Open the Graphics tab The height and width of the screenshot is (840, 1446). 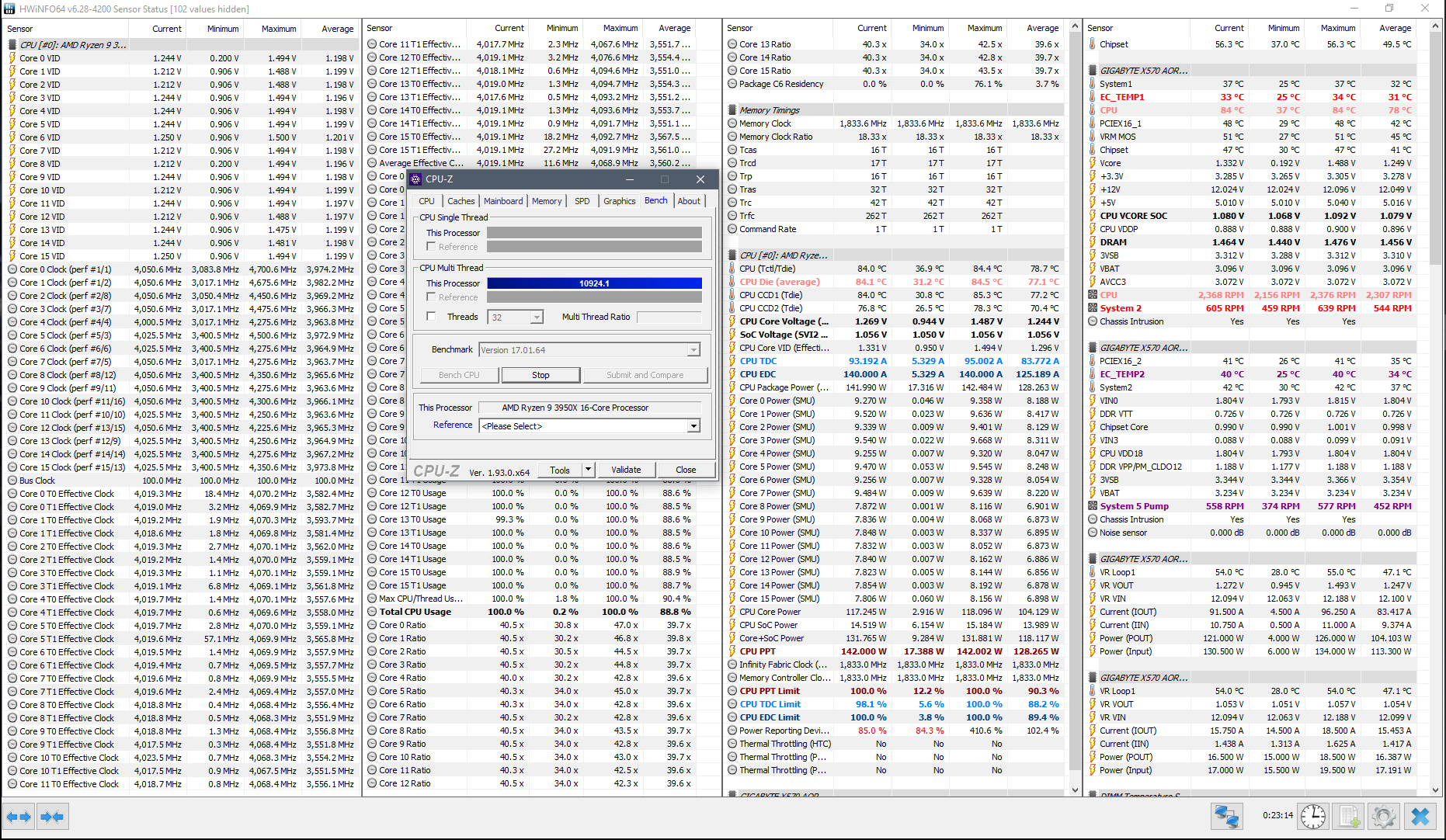pyautogui.click(x=619, y=201)
